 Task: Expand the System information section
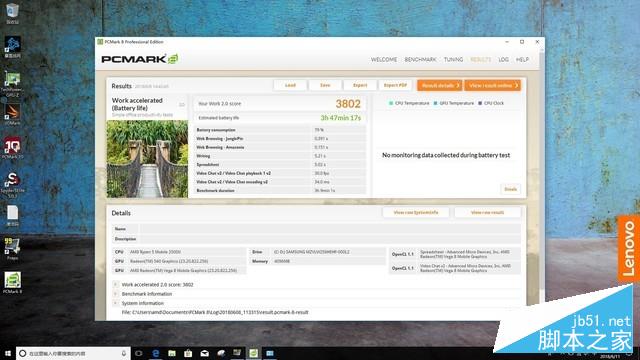(116, 303)
